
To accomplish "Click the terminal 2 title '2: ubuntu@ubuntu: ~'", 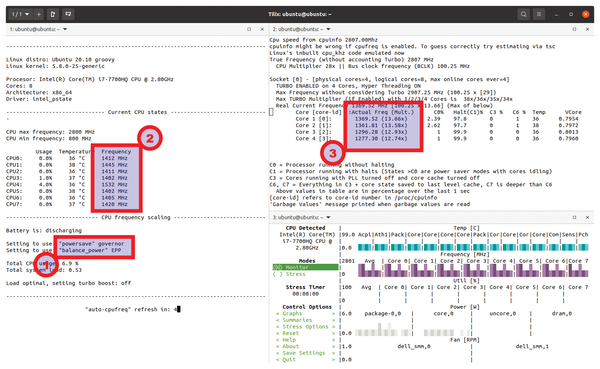I will tap(298, 29).
